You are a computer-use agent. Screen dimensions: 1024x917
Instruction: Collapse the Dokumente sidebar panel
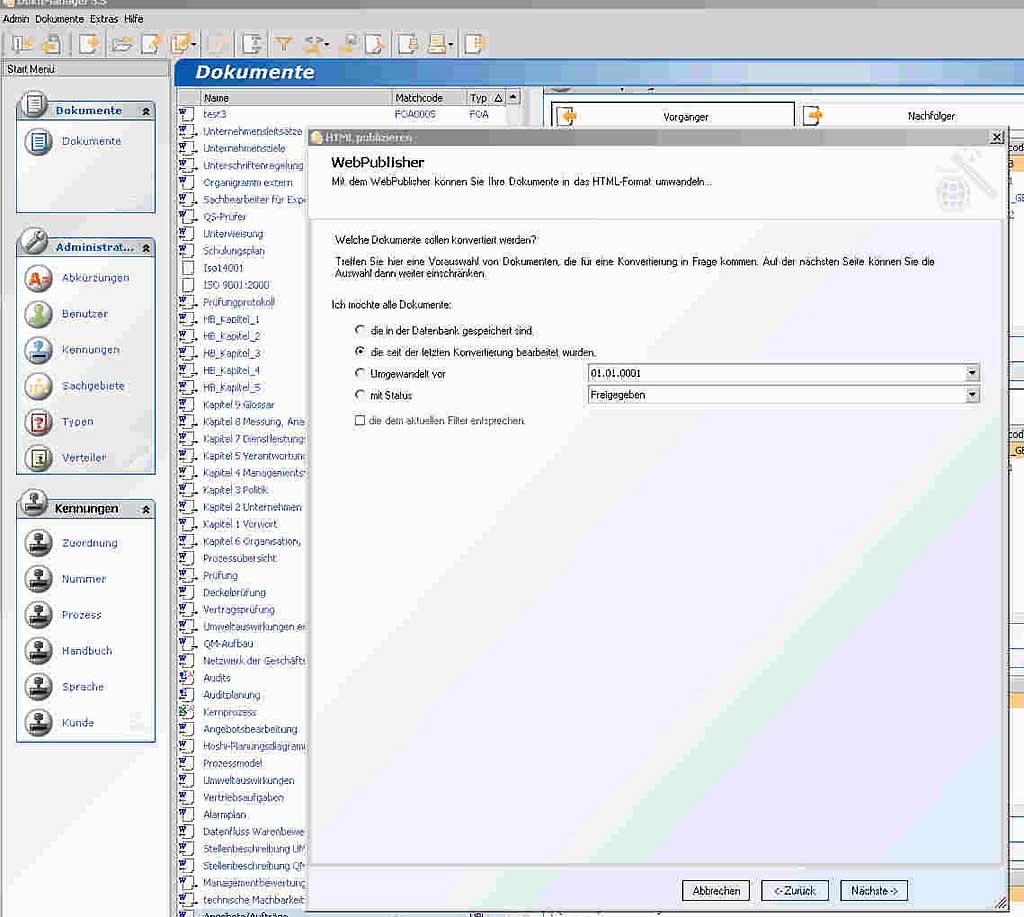pyautogui.click(x=146, y=112)
